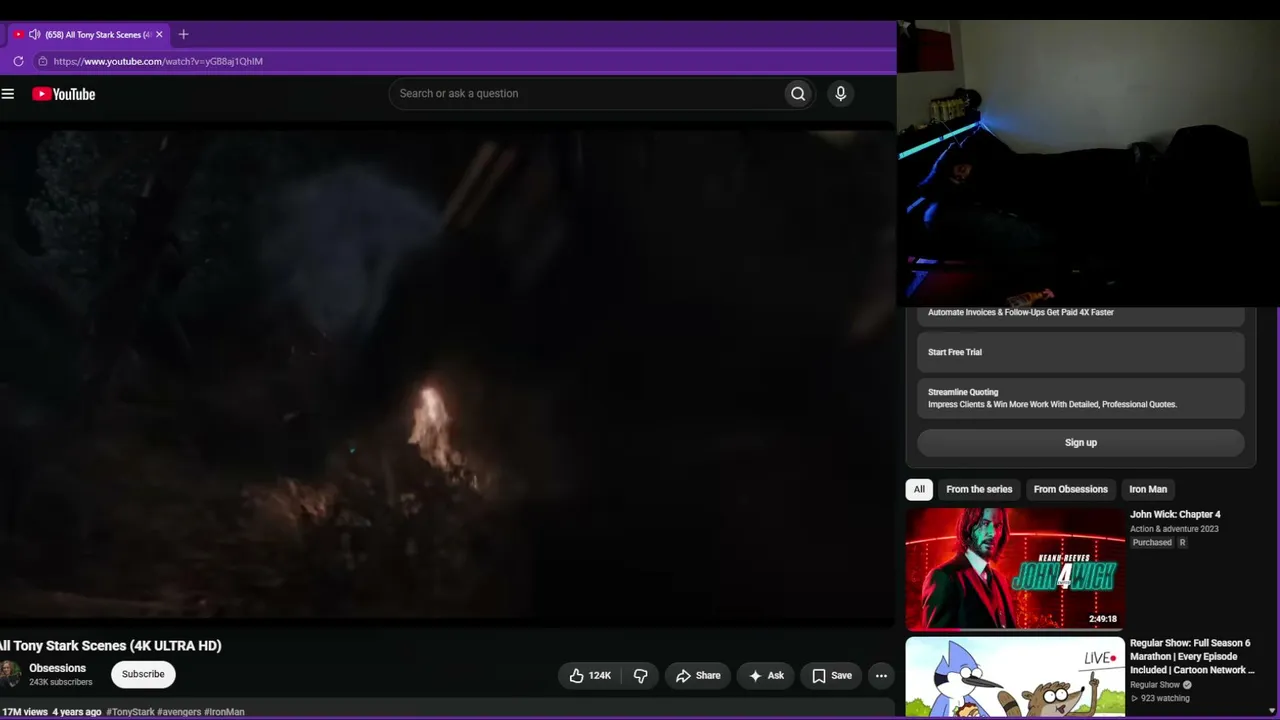Reload the page with the browser refresh icon
Image resolution: width=1280 pixels, height=720 pixels.
pyautogui.click(x=18, y=61)
